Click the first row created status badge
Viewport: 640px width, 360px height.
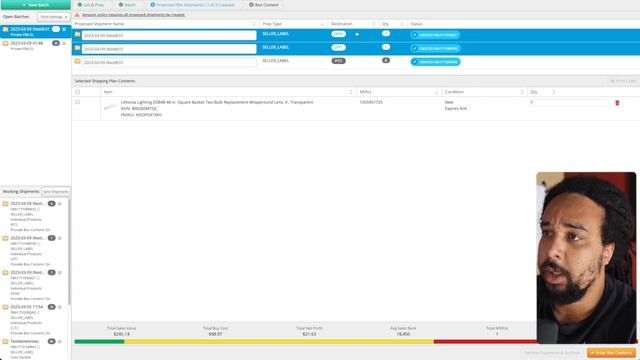pos(435,35)
